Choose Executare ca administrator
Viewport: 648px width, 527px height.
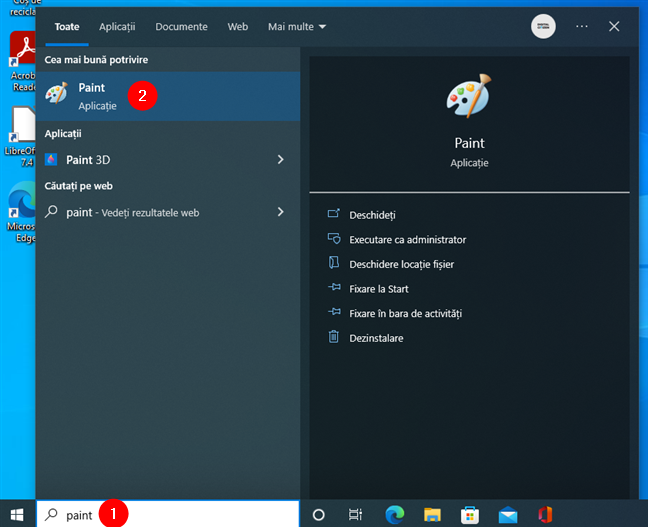click(407, 240)
